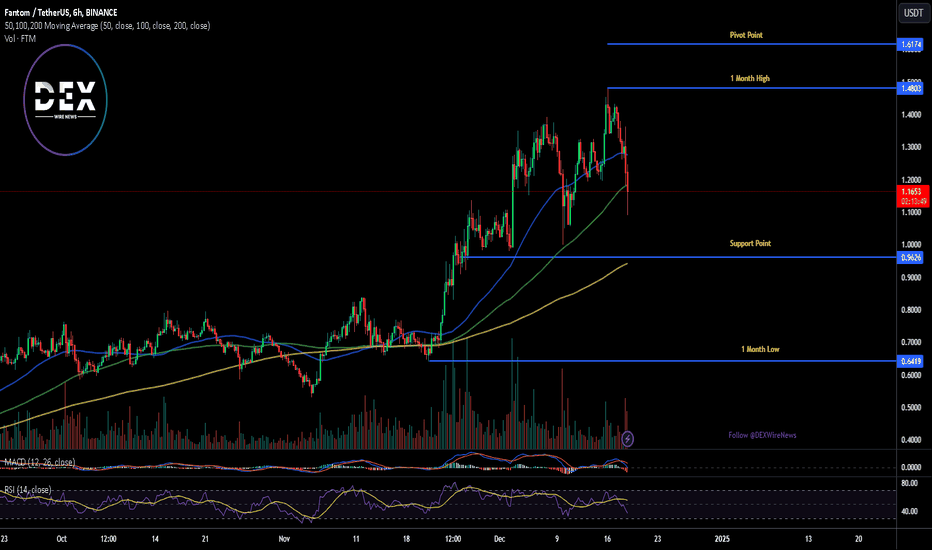
Task: Select the Support Point text label
Action: point(750,244)
